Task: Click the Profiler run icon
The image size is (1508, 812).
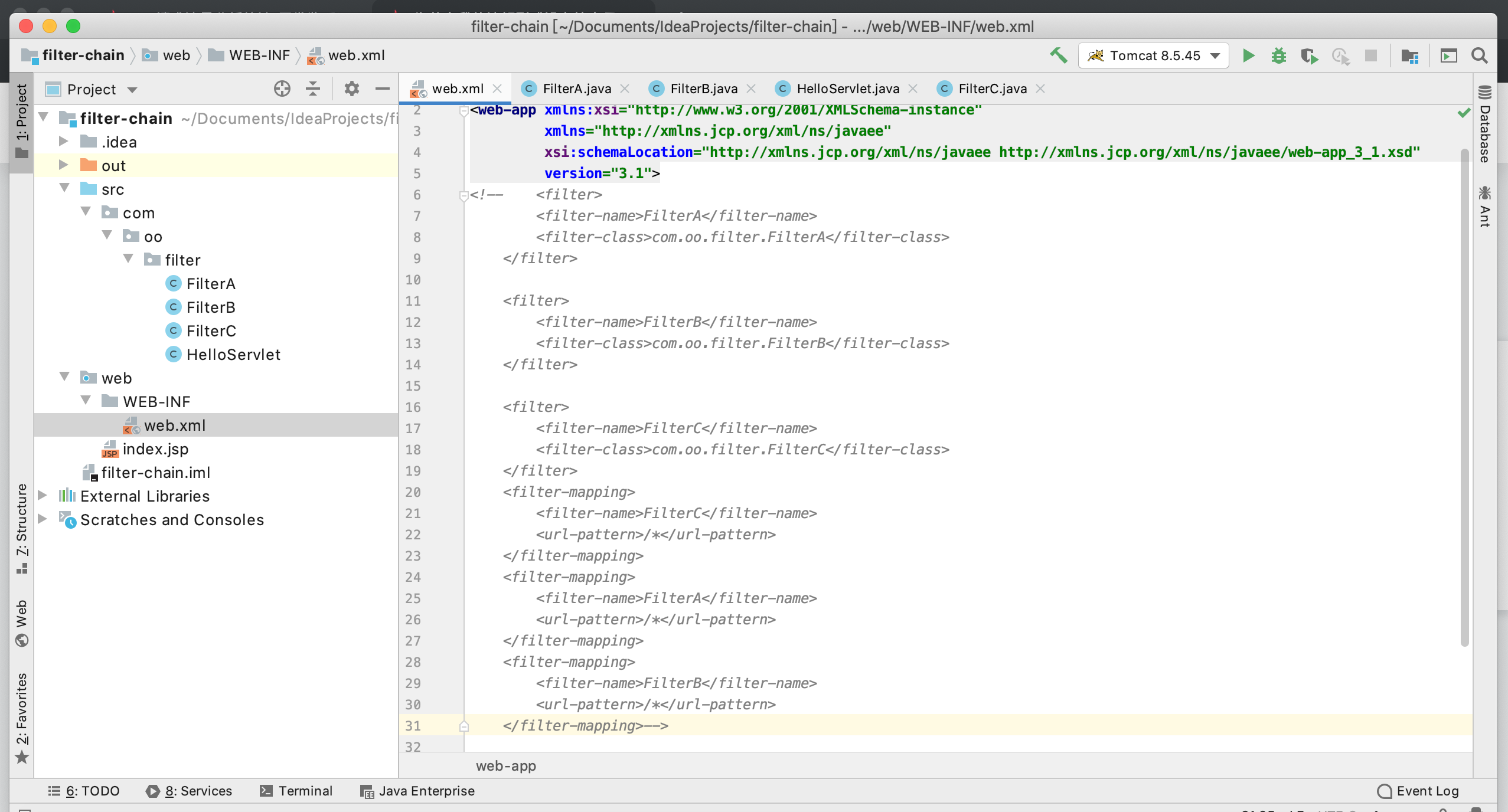Action: pos(1340,55)
